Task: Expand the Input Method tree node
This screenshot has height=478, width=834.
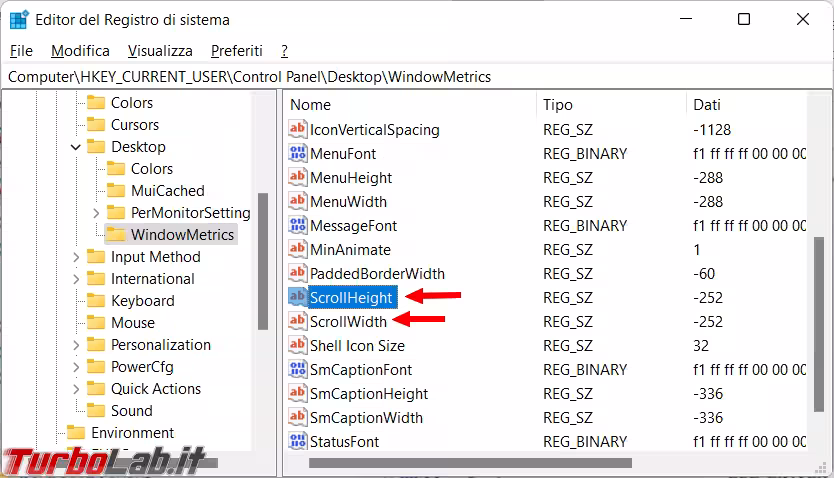Action: coord(76,257)
